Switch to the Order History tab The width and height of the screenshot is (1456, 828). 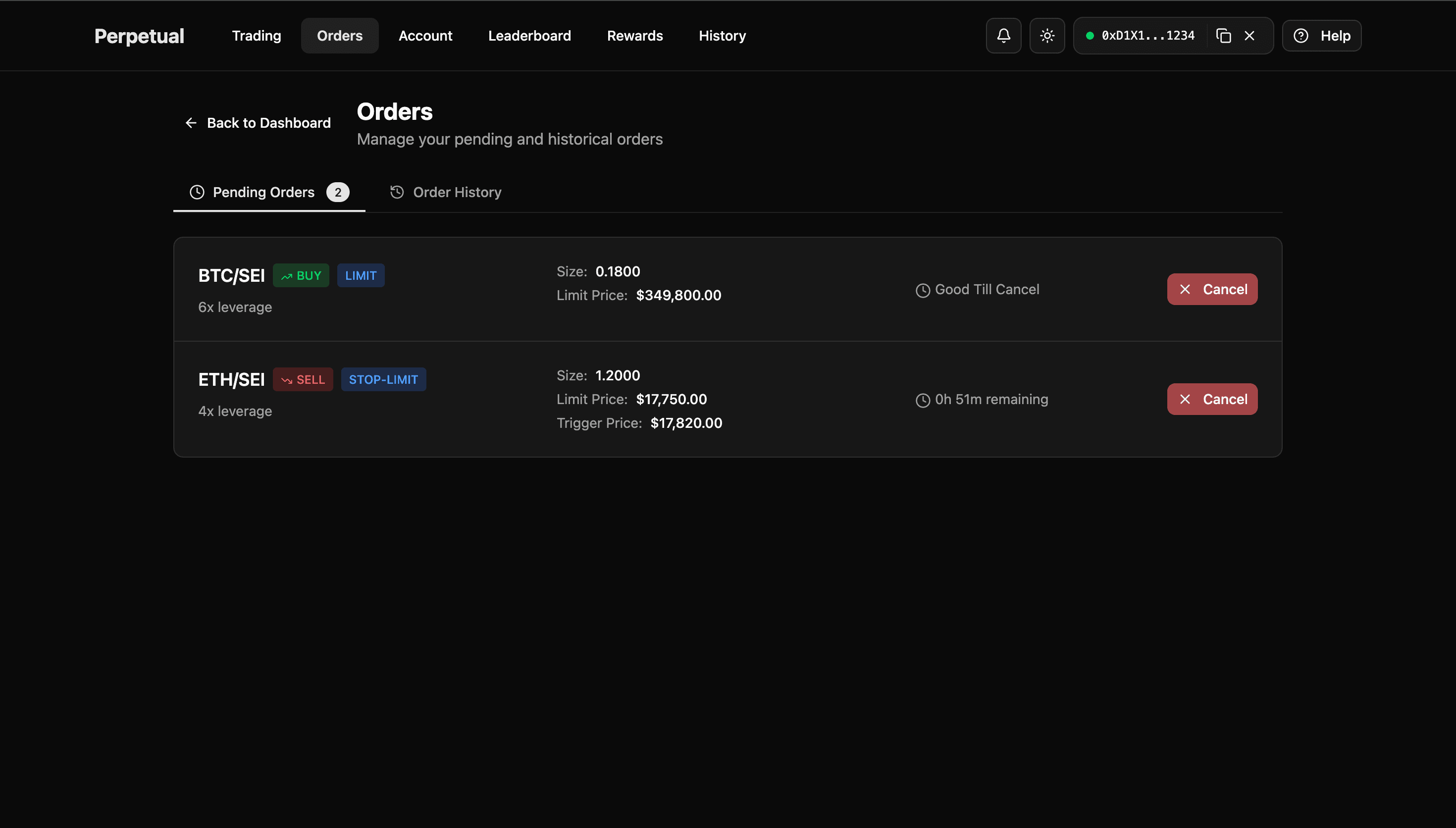(x=446, y=192)
